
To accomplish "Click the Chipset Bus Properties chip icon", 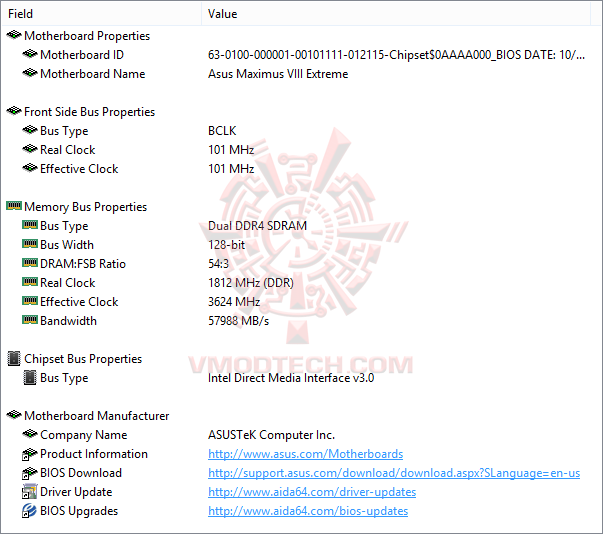I will (x=14, y=358).
